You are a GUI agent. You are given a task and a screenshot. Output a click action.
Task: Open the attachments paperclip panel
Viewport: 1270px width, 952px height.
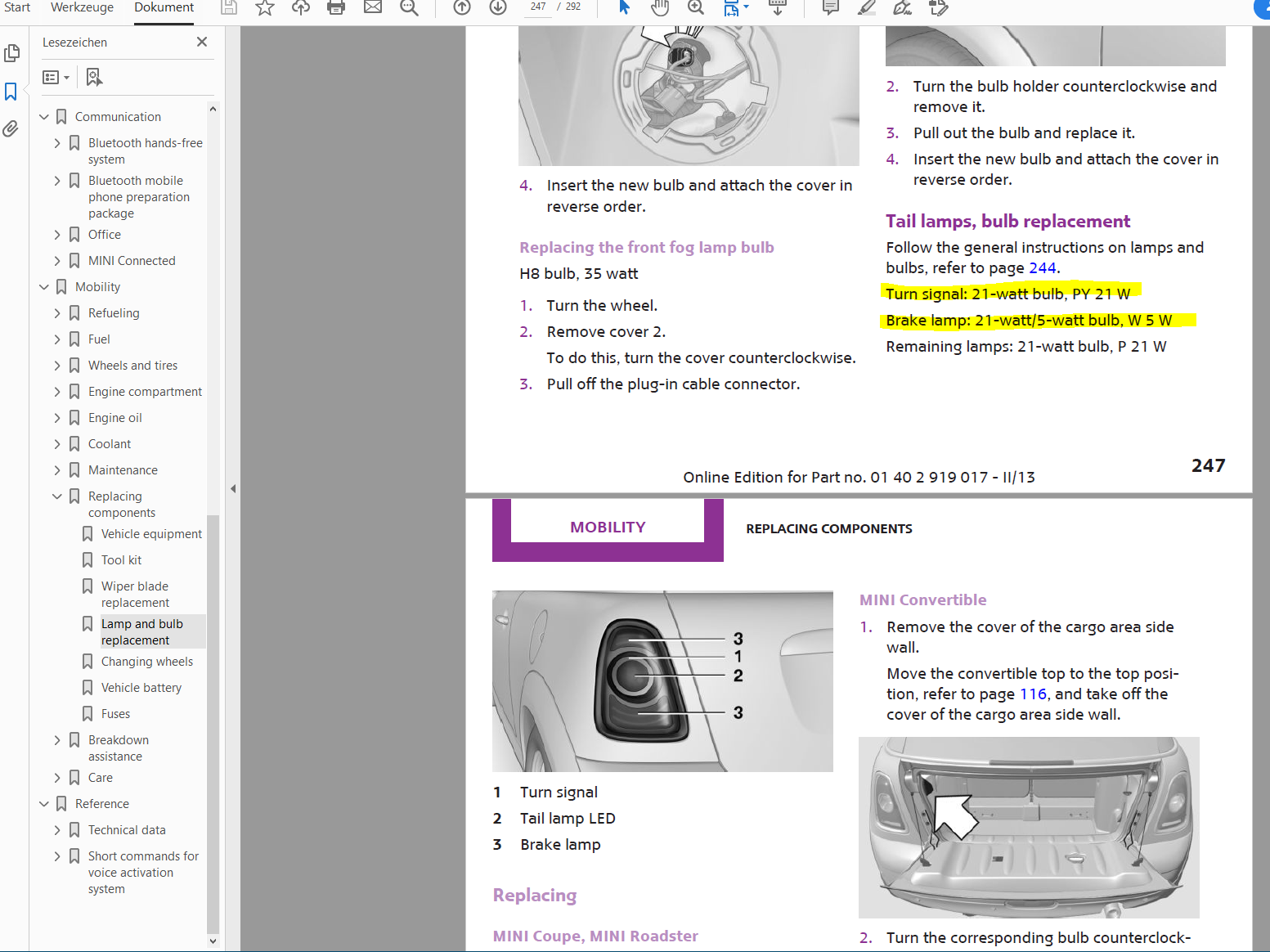pyautogui.click(x=11, y=128)
